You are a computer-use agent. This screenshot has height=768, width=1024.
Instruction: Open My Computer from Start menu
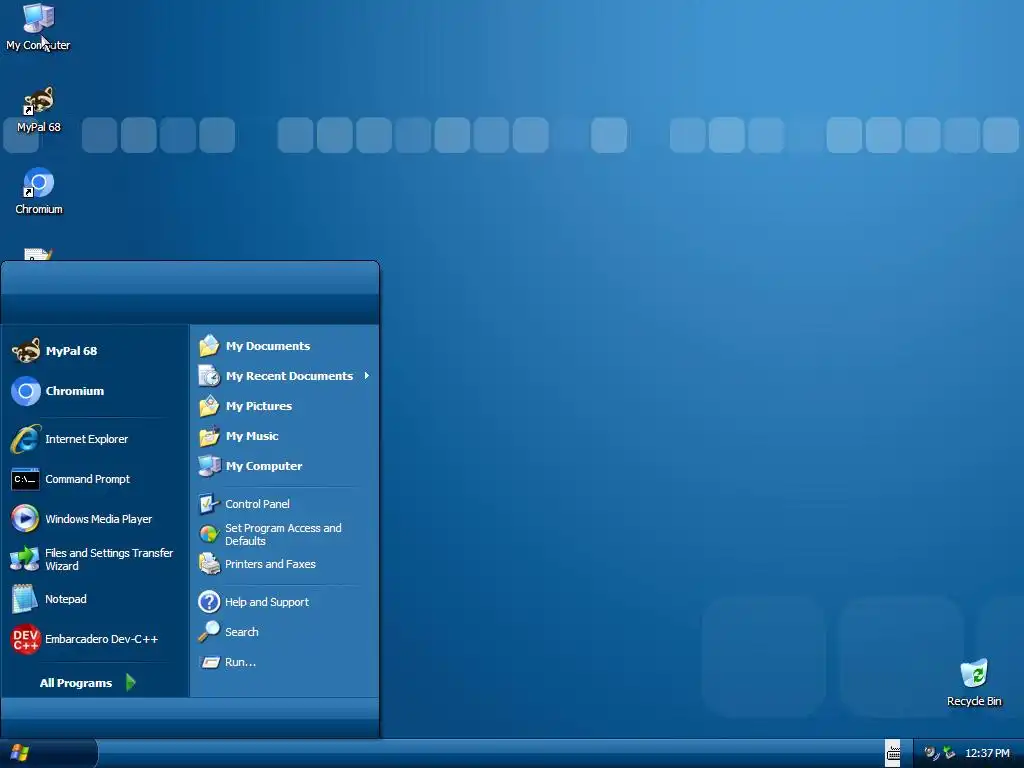285,466
